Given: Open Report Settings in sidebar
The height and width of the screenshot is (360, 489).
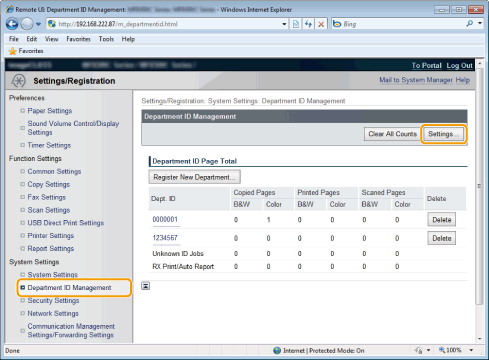Looking at the screenshot, I should (x=51, y=249).
